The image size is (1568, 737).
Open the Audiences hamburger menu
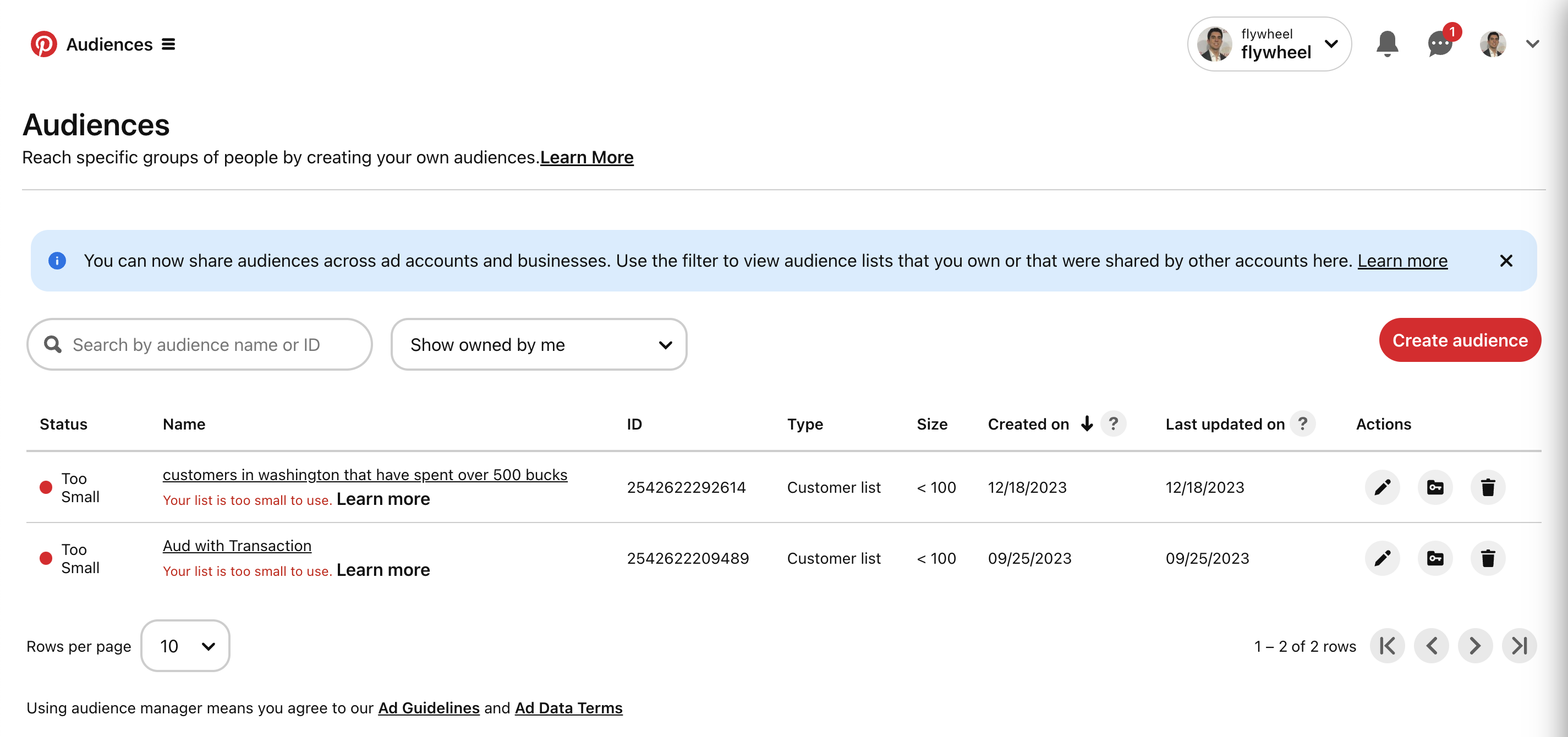[168, 45]
